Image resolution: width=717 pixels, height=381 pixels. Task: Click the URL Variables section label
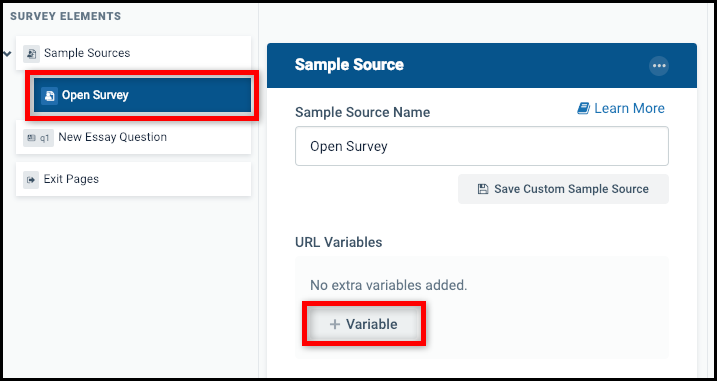click(x=339, y=242)
